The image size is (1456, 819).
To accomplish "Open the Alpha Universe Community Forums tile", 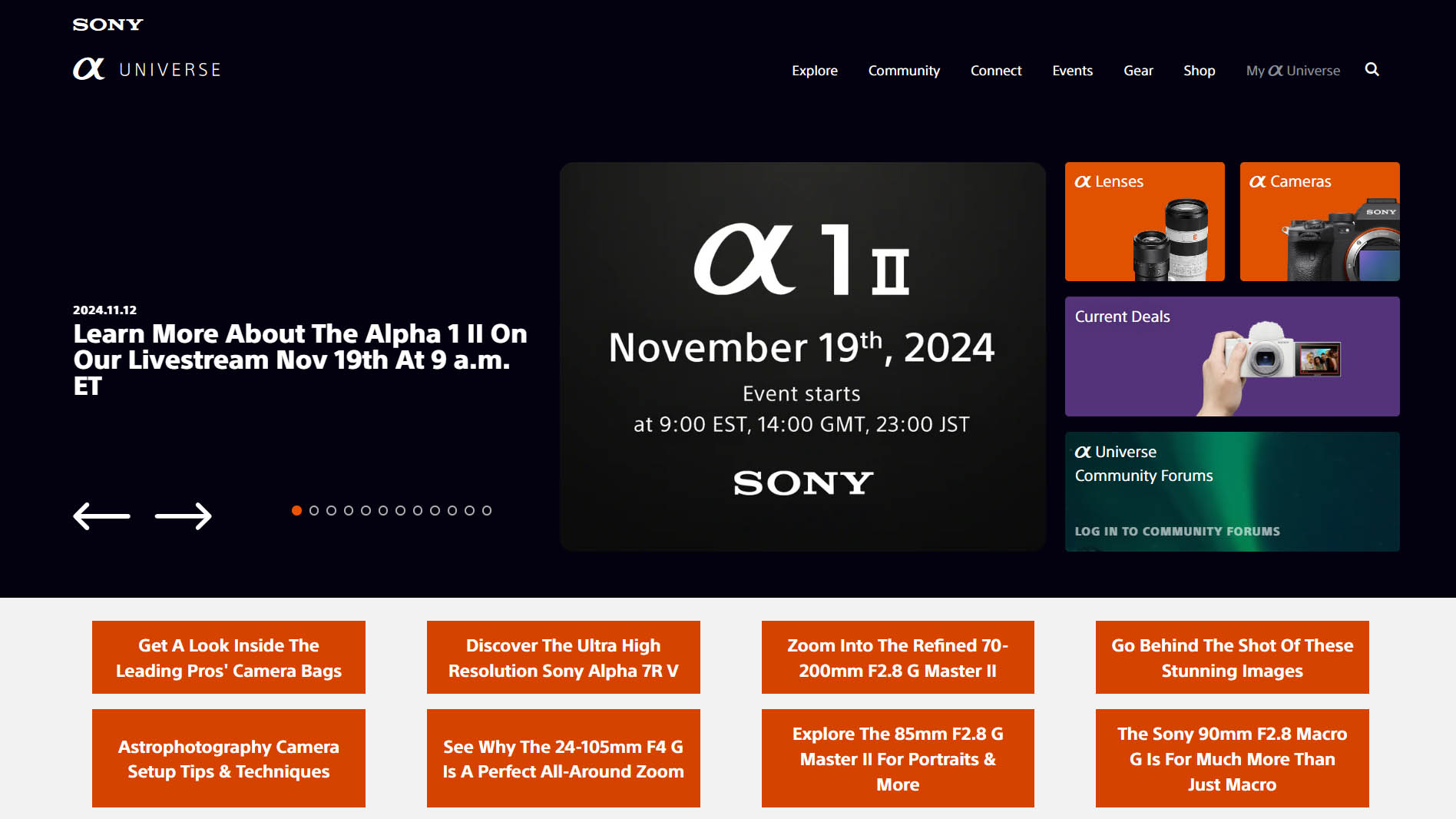I will click(x=1232, y=492).
